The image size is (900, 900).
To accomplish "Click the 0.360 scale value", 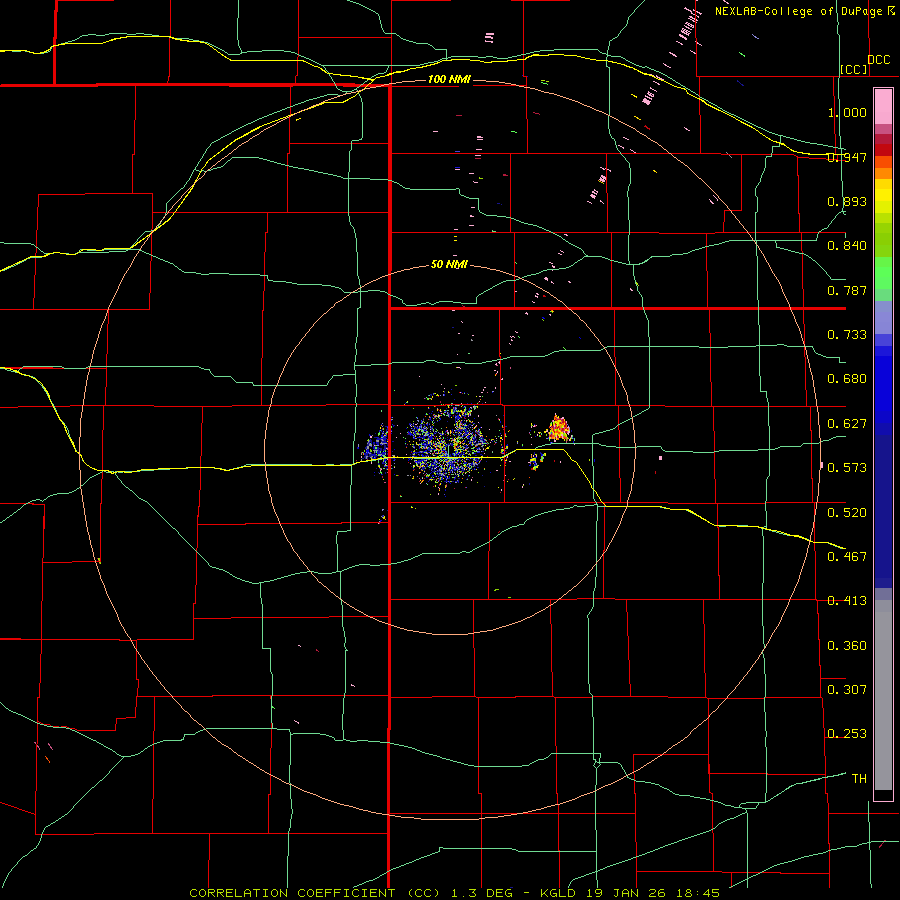I will (x=847, y=646).
